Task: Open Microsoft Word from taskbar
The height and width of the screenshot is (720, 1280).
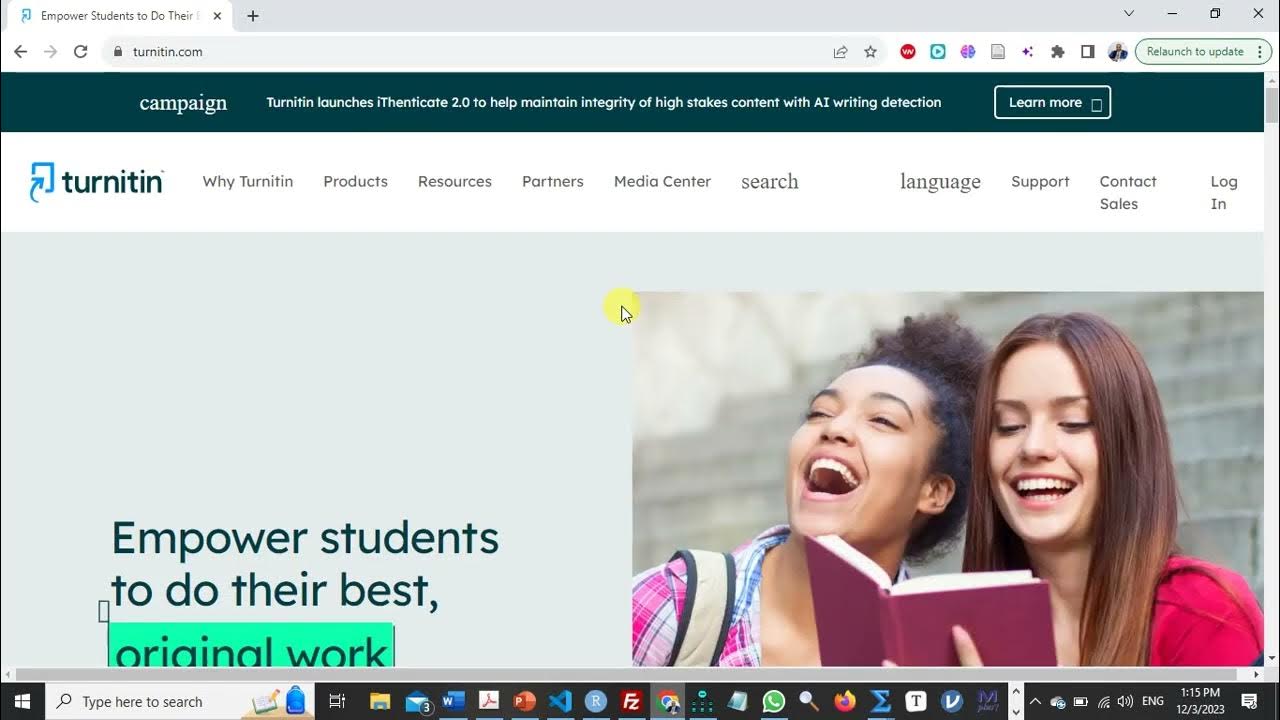Action: [x=453, y=701]
